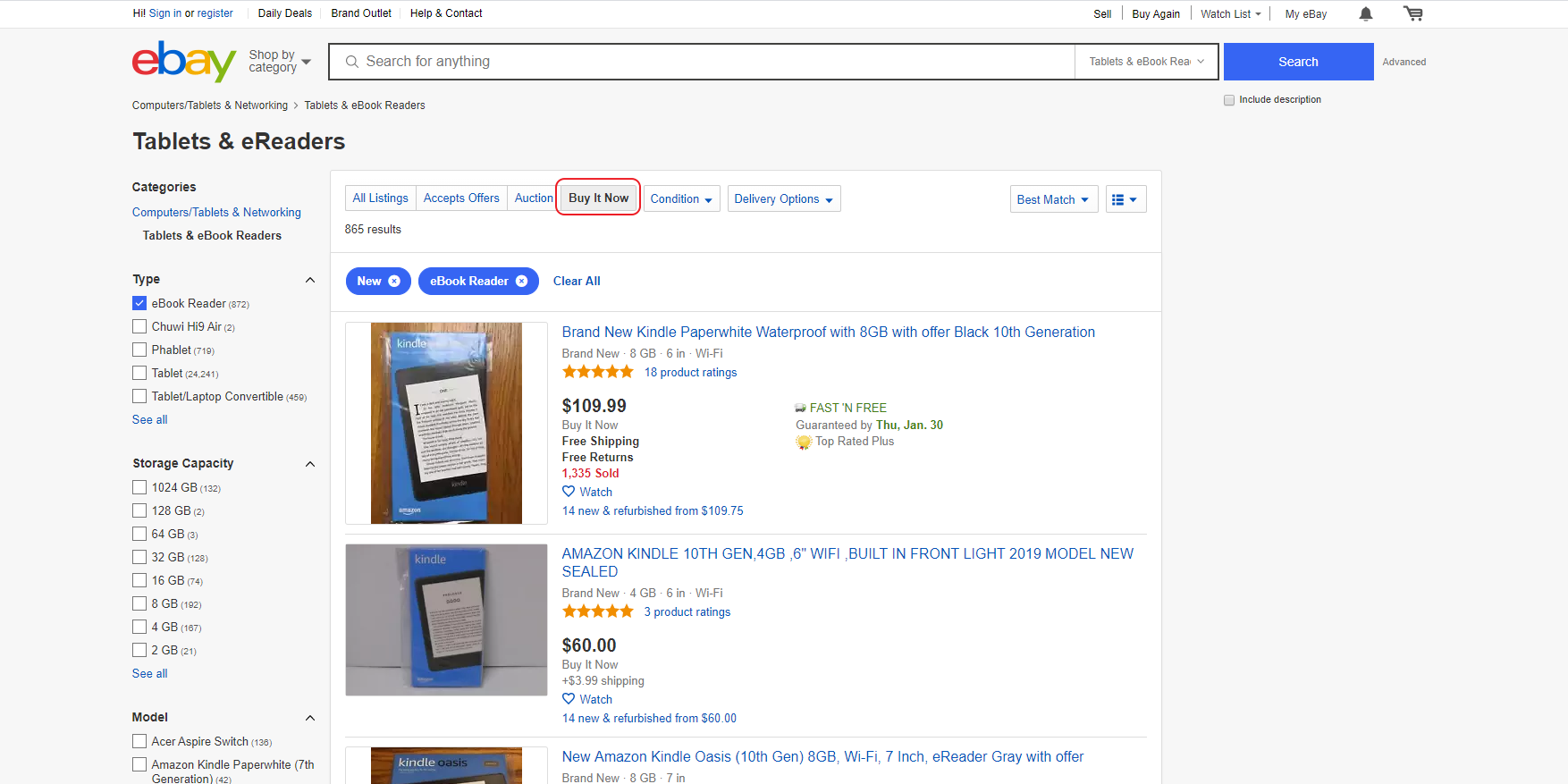Check the Include description checkbox
Screen dimensions: 1568x784
1229,100
